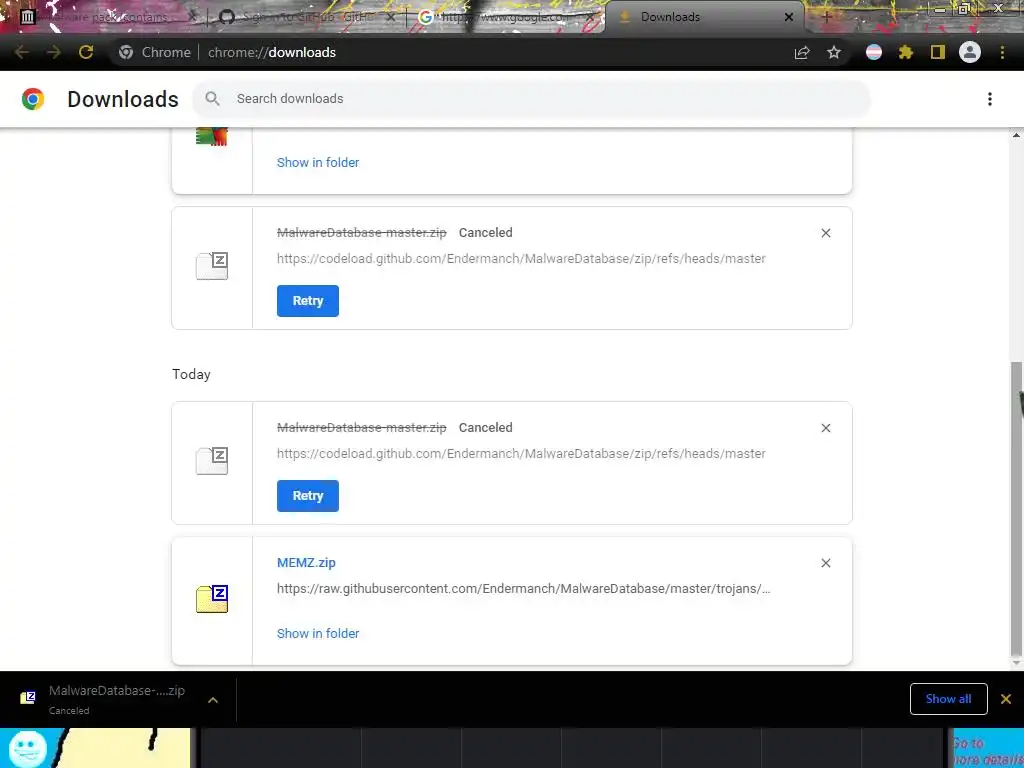Click the scrollbar down arrow

(x=1016, y=664)
